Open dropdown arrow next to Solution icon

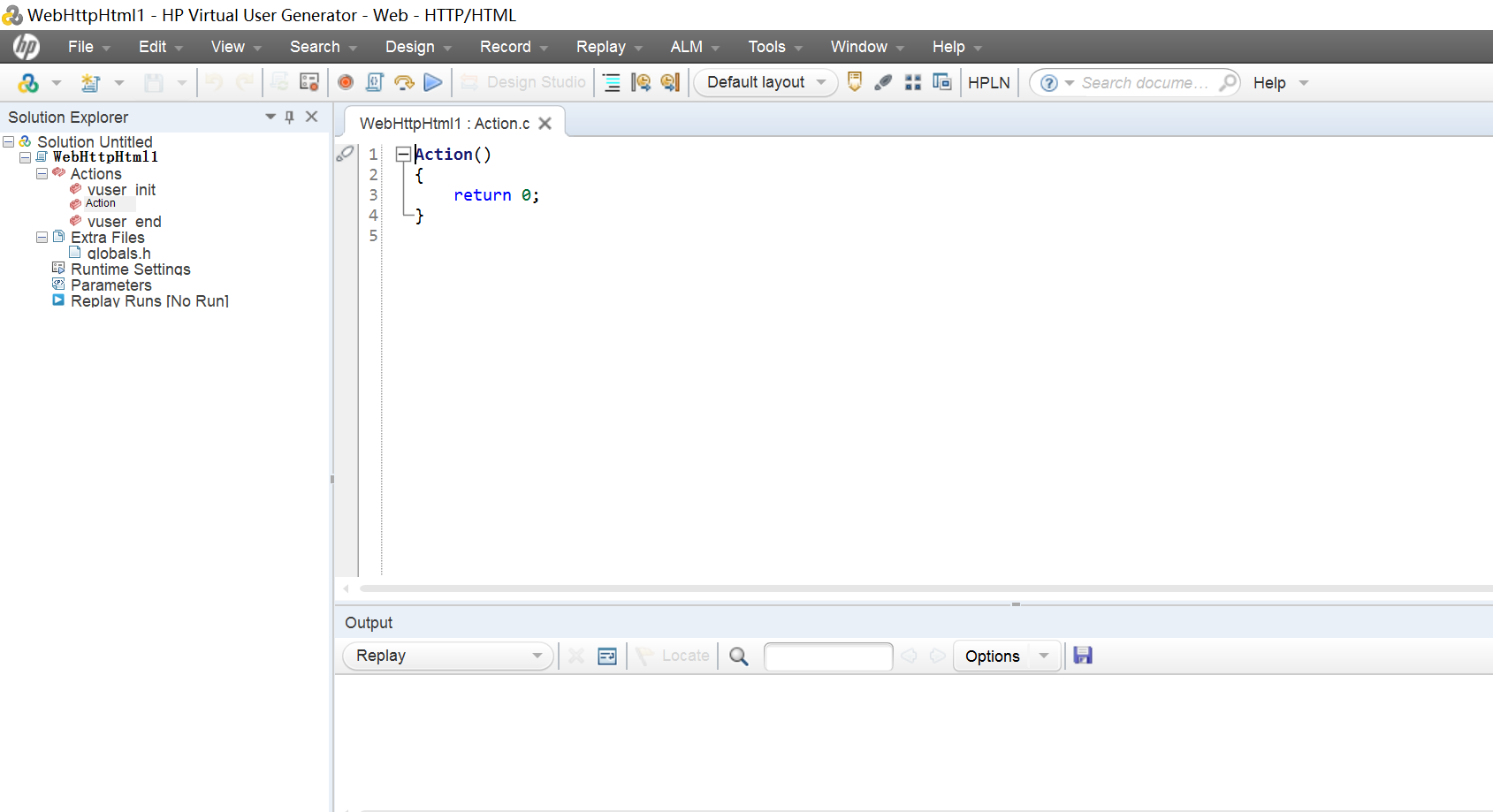coord(57,83)
